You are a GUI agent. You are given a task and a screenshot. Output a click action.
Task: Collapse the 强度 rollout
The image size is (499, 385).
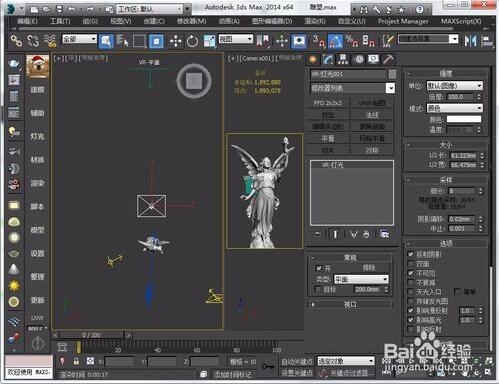pyautogui.click(x=446, y=74)
